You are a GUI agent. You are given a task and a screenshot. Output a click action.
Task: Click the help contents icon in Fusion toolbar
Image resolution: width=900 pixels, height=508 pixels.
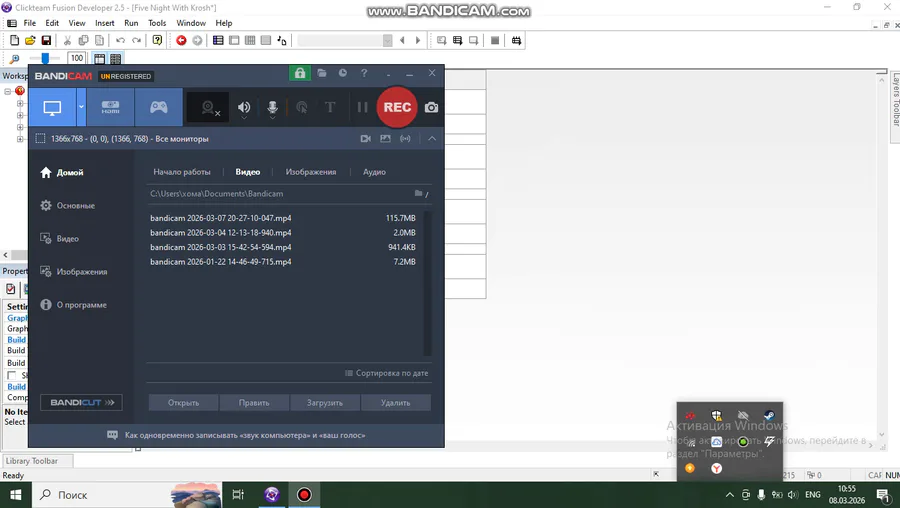coord(157,40)
